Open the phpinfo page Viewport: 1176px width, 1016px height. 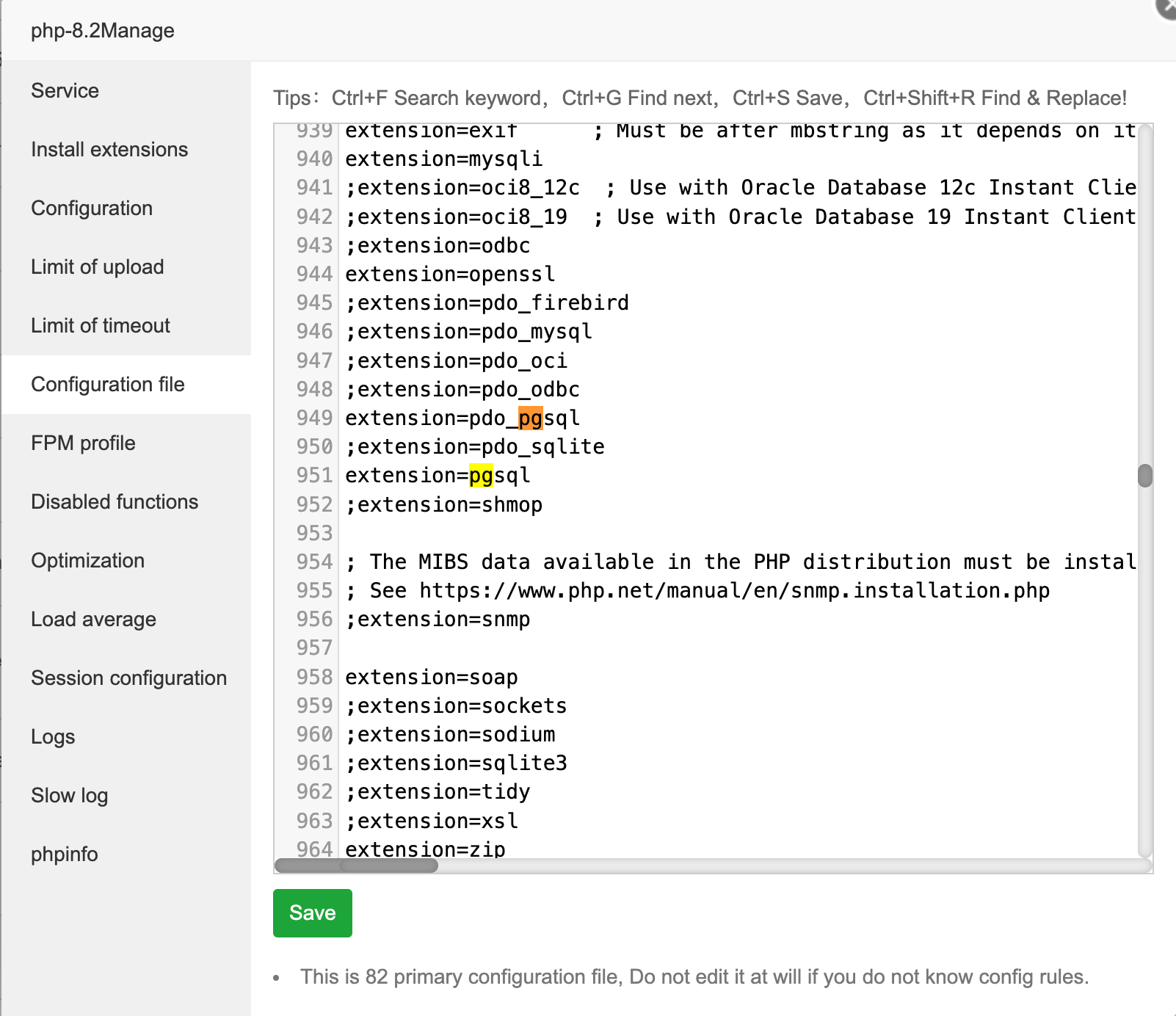[64, 854]
